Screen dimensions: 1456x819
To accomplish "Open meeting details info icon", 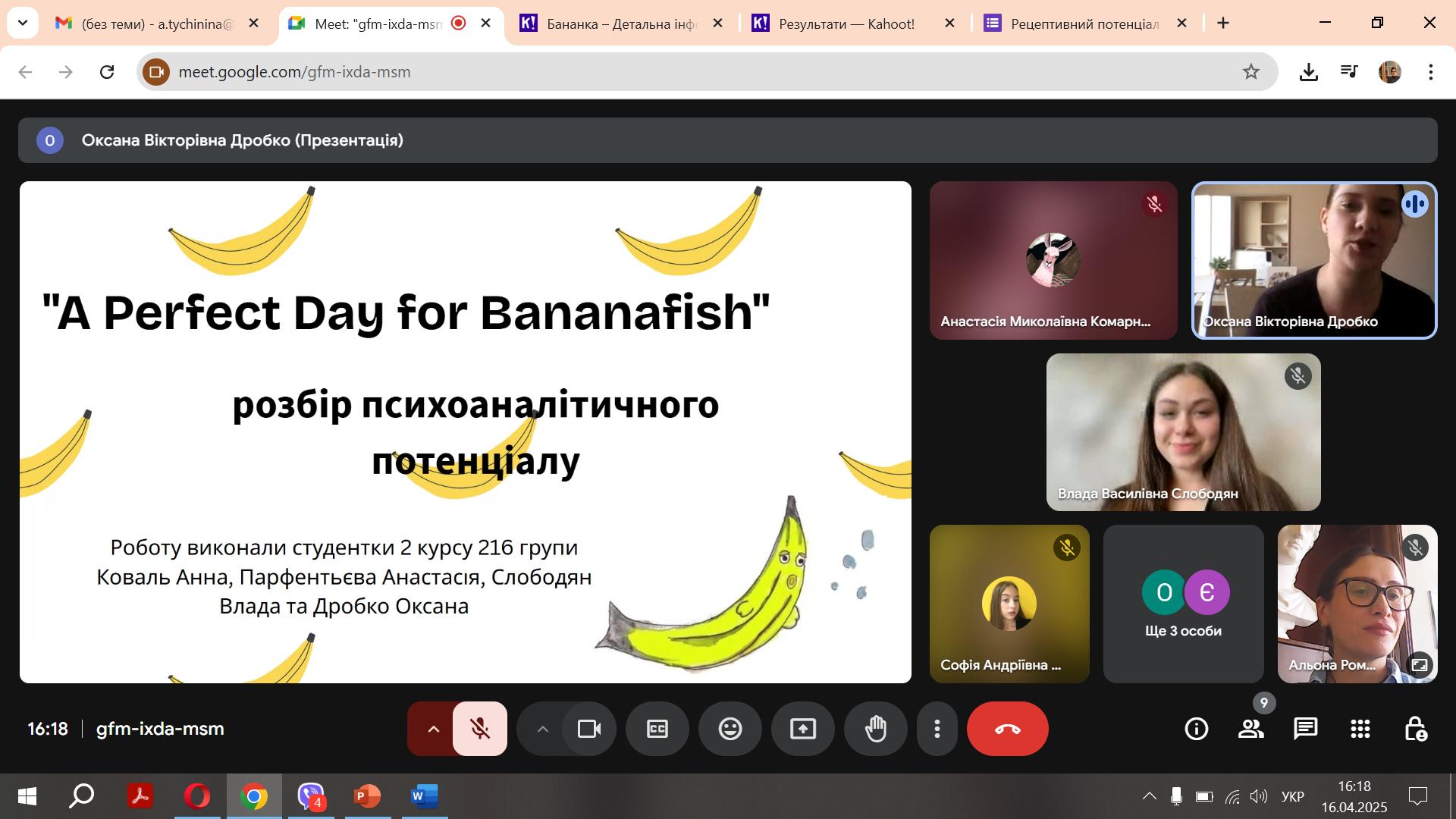I will tap(1196, 729).
